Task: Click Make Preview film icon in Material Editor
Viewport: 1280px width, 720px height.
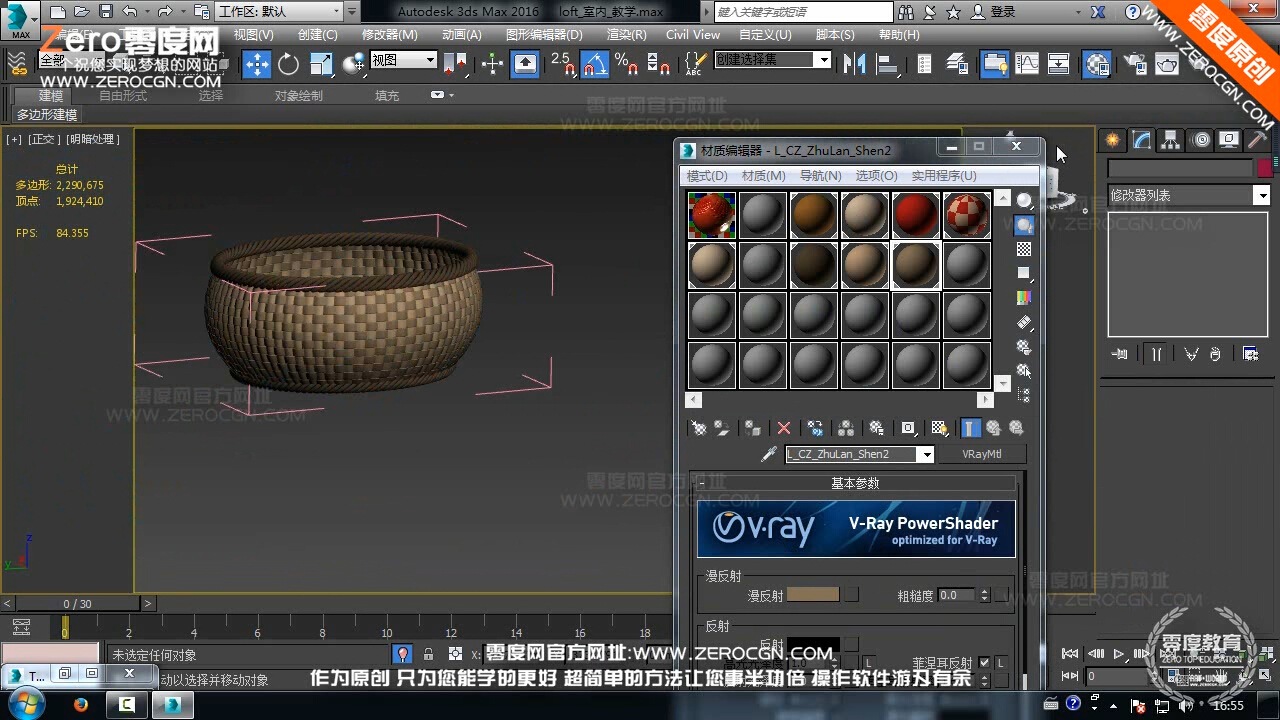Action: click(x=1024, y=322)
